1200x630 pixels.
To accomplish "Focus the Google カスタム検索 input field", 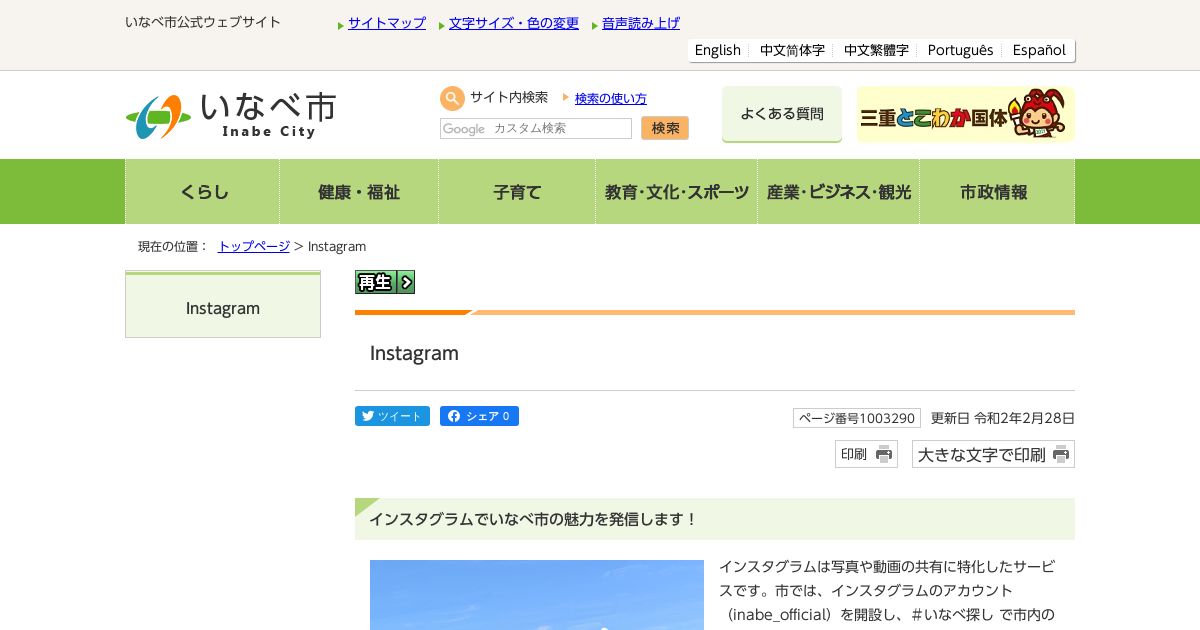I will pos(536,128).
